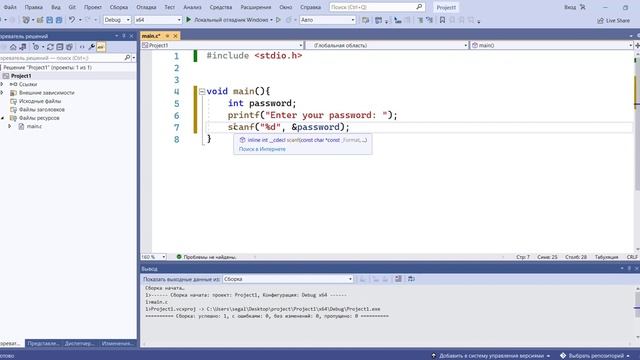Close the main.c tab

pyautogui.click(x=176, y=36)
